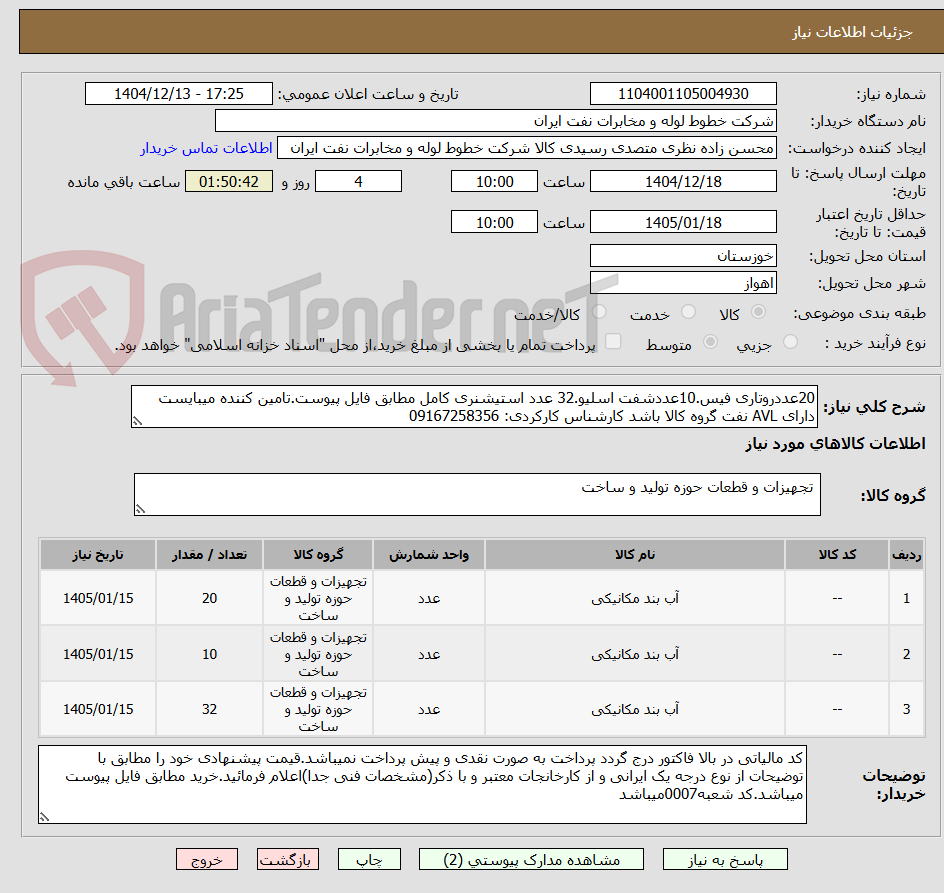944x893 pixels.
Task: Grab the resize handle of description box
Action: pyautogui.click(x=137, y=422)
